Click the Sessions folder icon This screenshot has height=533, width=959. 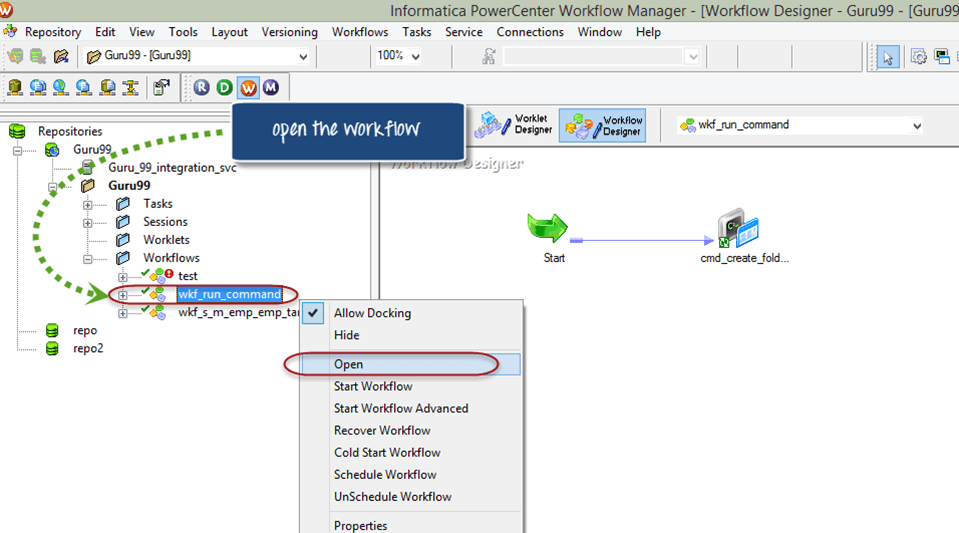(123, 222)
